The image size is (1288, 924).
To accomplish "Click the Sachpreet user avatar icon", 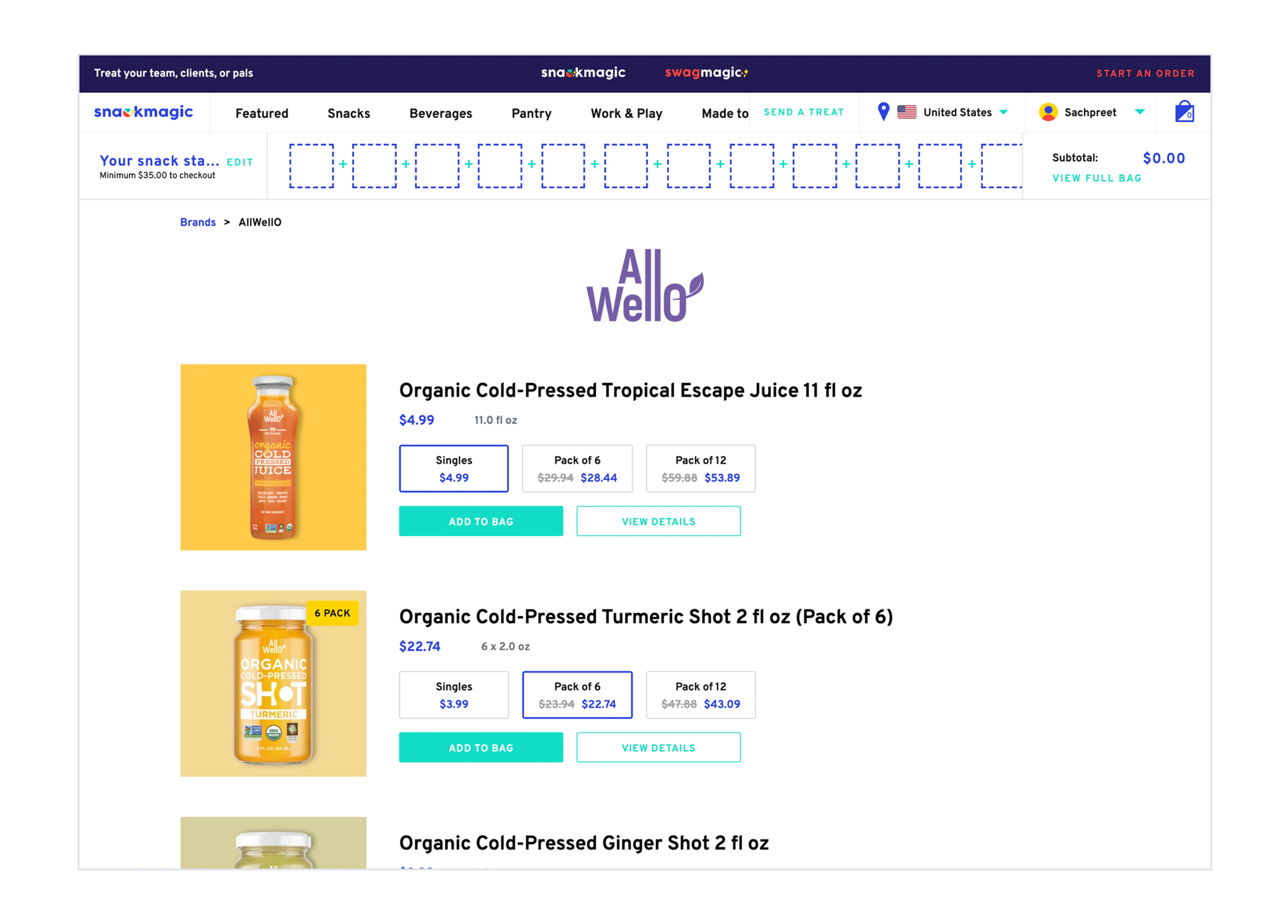I will pyautogui.click(x=1048, y=112).
